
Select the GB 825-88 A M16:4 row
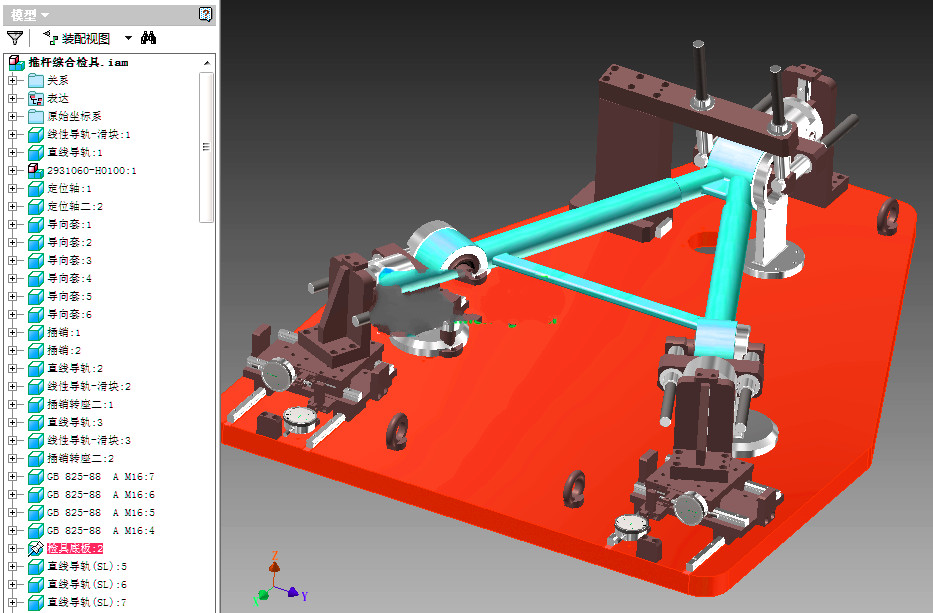(x=101, y=530)
